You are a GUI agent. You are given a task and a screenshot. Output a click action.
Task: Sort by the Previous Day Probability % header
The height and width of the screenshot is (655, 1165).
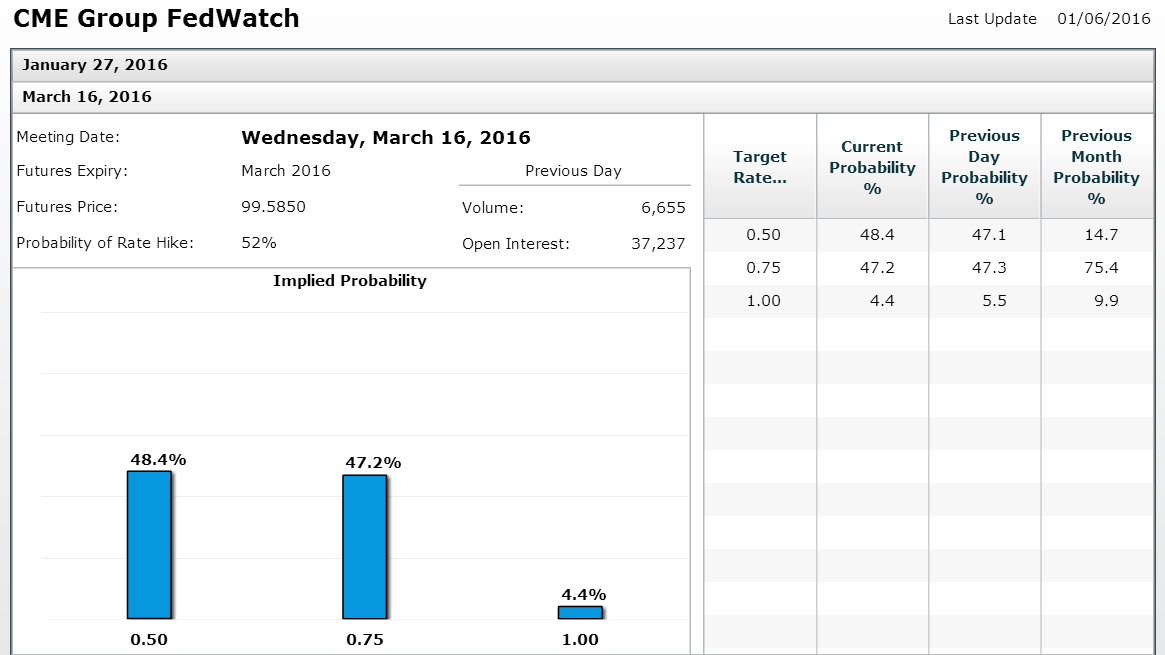coord(984,167)
